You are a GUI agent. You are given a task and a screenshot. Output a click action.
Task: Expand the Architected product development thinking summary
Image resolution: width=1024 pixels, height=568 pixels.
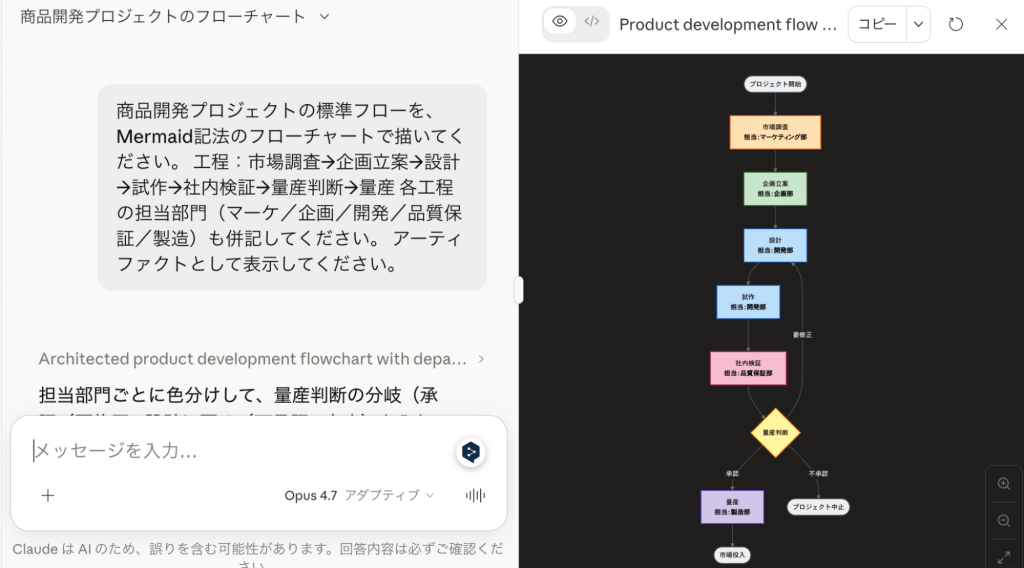click(261, 359)
